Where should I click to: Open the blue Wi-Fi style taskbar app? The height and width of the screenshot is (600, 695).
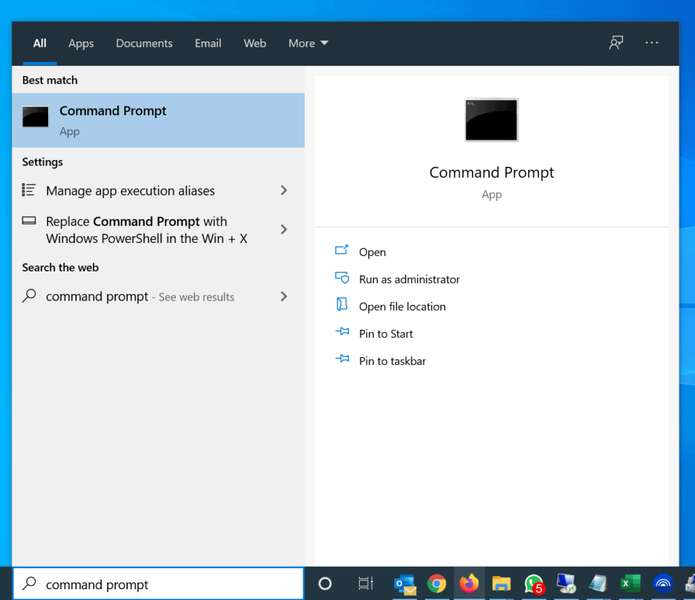click(x=663, y=584)
